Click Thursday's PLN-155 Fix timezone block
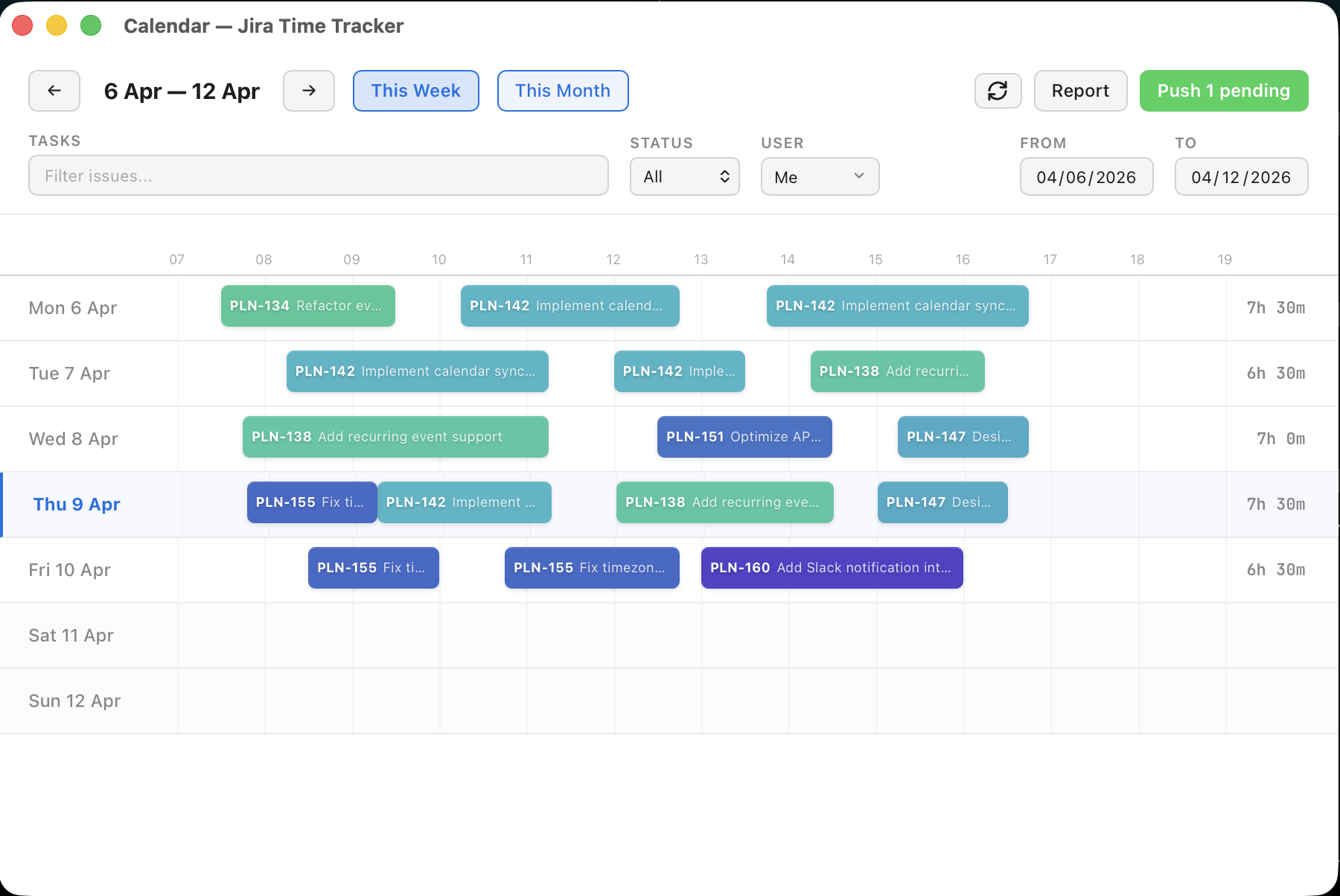The height and width of the screenshot is (896, 1340). tap(311, 502)
